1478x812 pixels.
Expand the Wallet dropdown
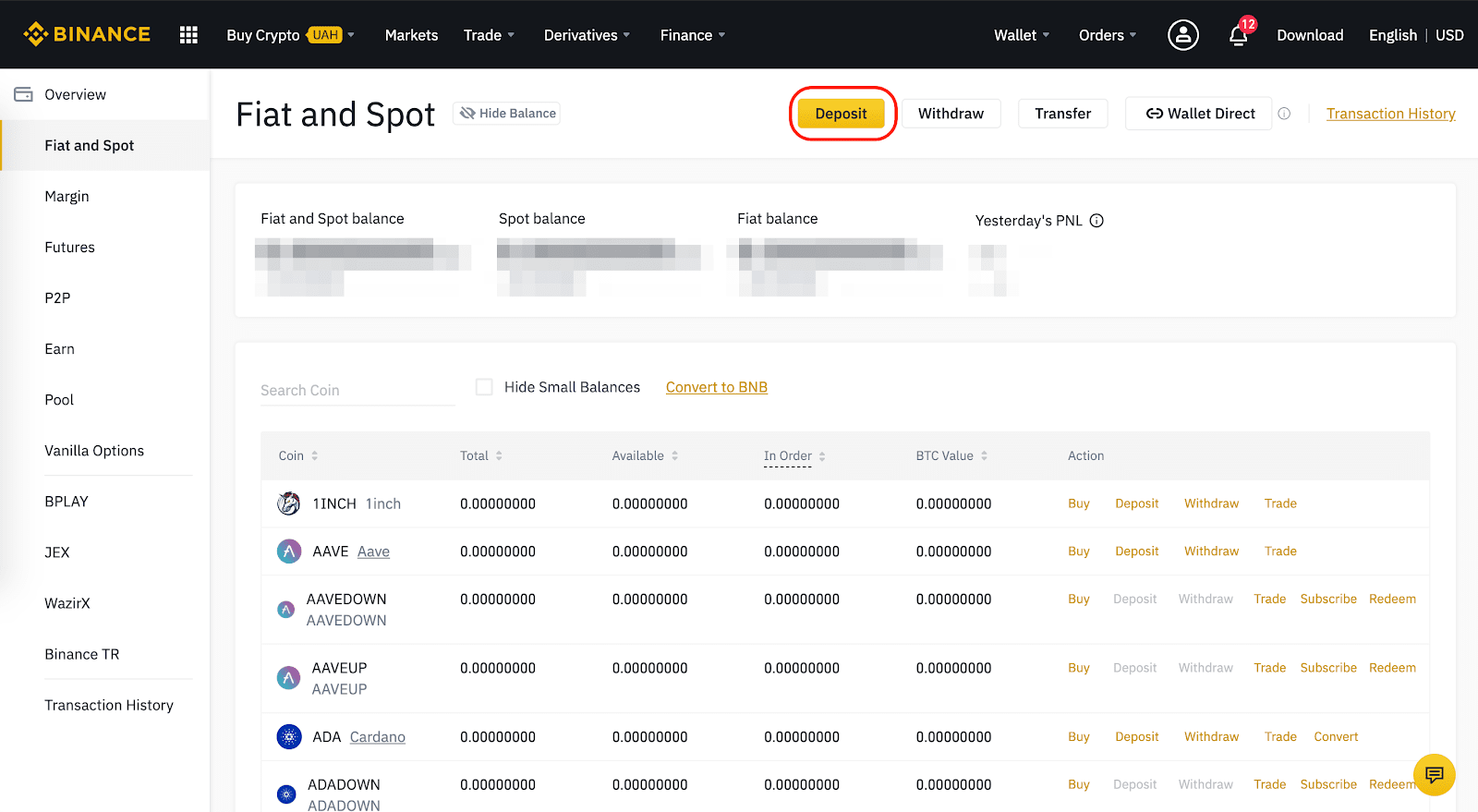[1022, 35]
